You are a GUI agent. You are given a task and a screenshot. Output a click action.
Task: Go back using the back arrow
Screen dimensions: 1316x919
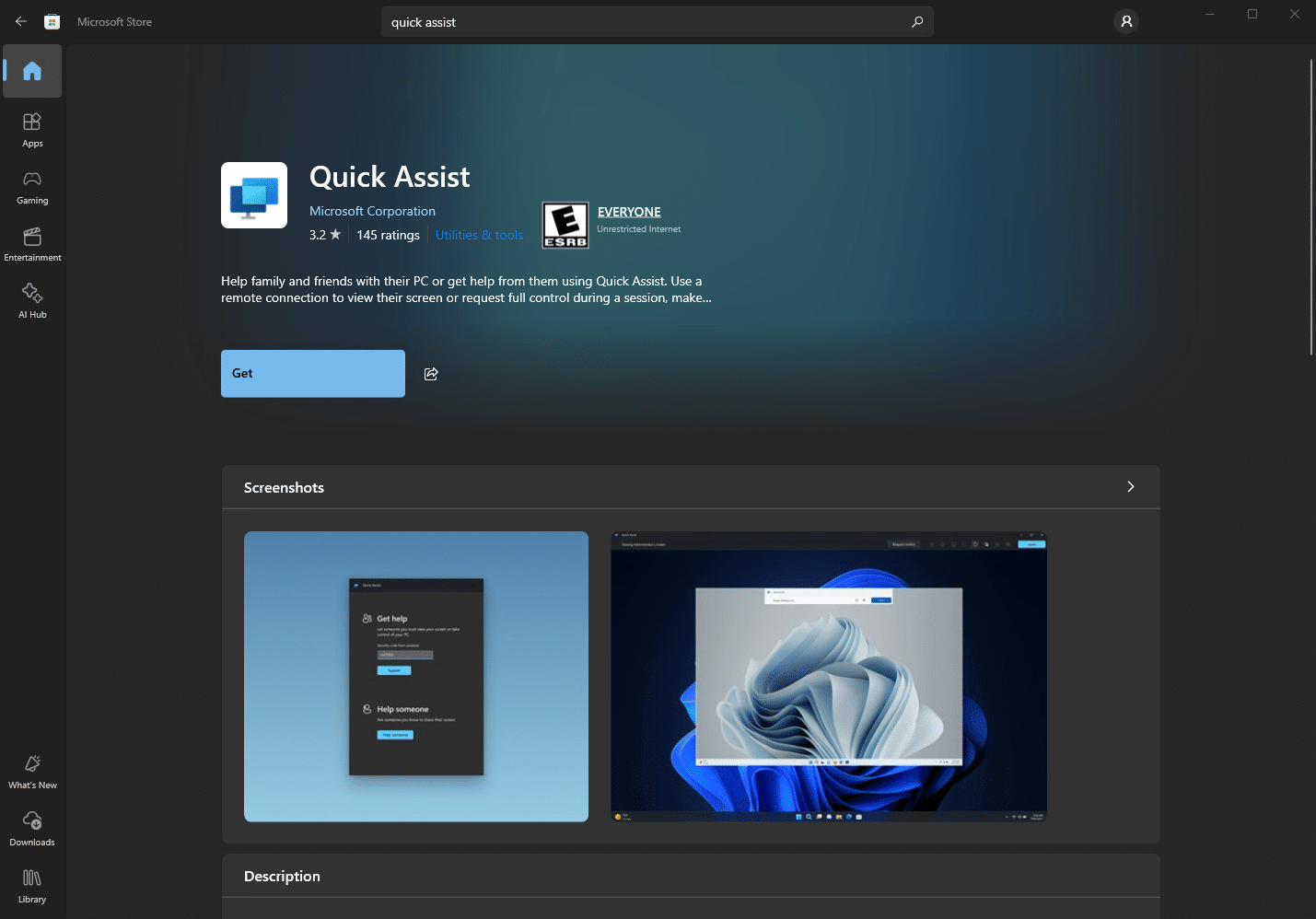point(21,21)
